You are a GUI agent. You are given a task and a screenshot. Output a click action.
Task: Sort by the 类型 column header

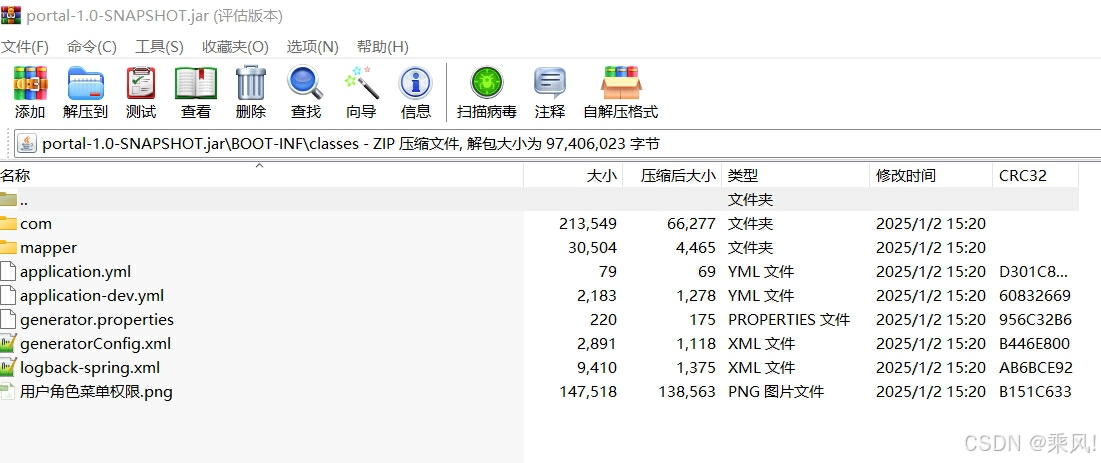[x=796, y=176]
